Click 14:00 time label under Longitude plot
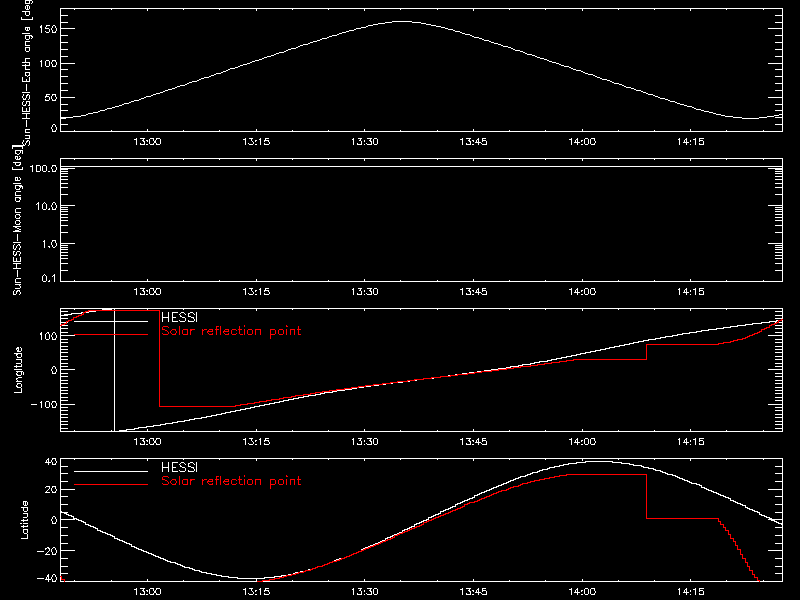Screen dimensions: 800x600 tap(582, 442)
